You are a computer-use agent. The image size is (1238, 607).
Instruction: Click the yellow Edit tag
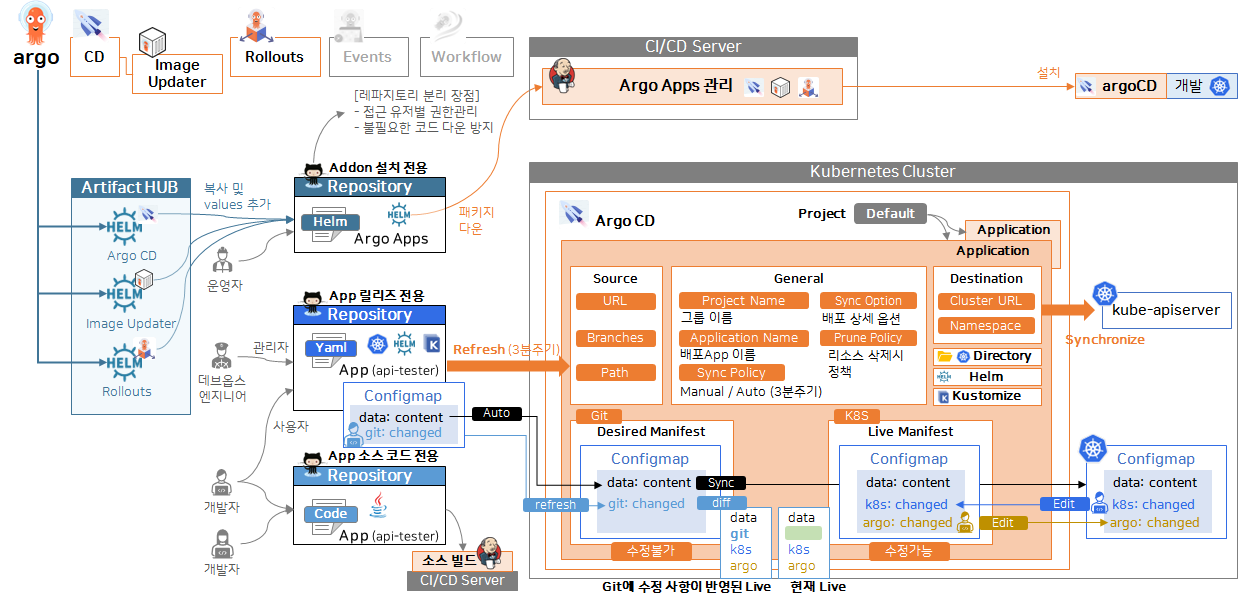click(x=1002, y=523)
